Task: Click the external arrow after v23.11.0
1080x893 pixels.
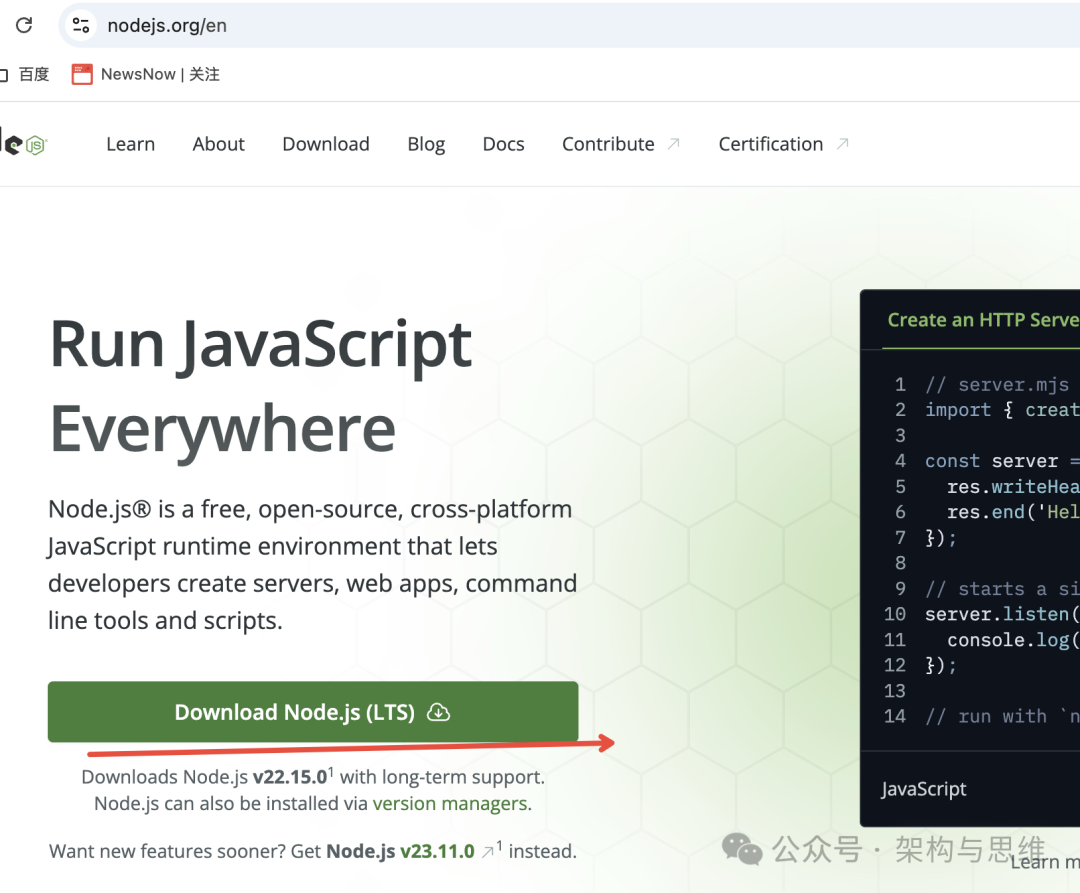Action: pyautogui.click(x=488, y=852)
